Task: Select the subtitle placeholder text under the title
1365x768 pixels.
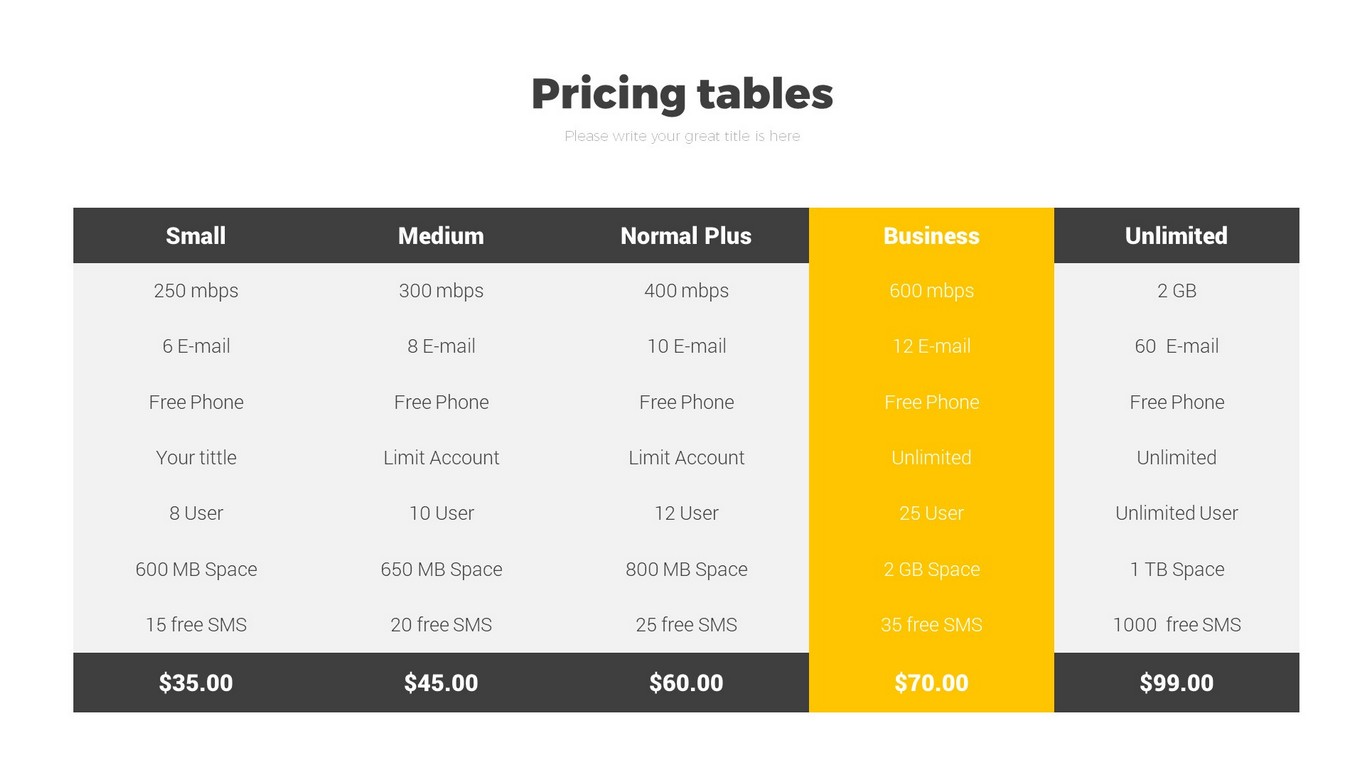Action: coord(682,136)
